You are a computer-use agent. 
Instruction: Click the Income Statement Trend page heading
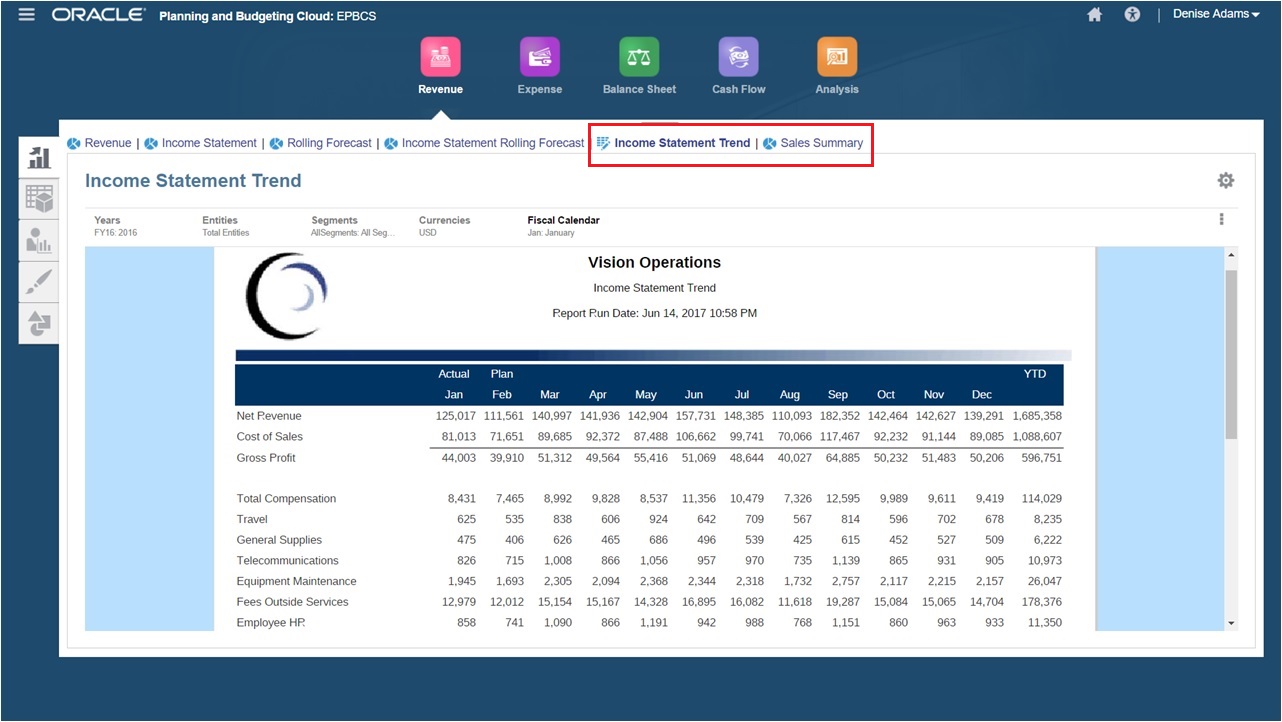pos(193,181)
